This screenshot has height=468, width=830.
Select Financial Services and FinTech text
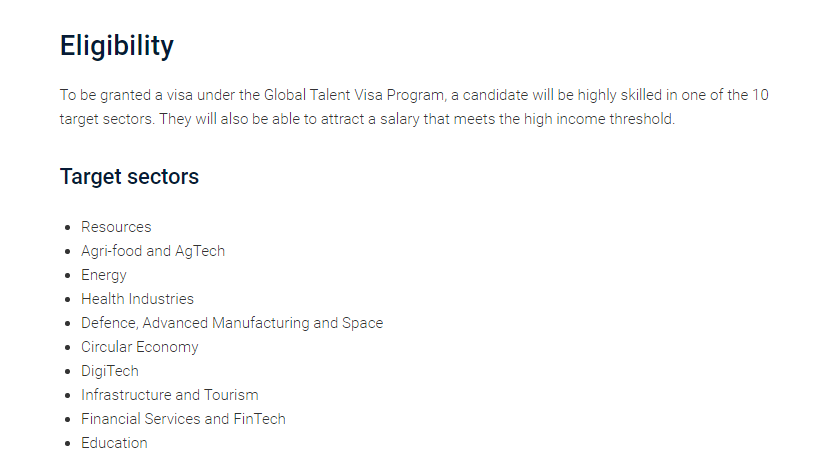coord(183,419)
